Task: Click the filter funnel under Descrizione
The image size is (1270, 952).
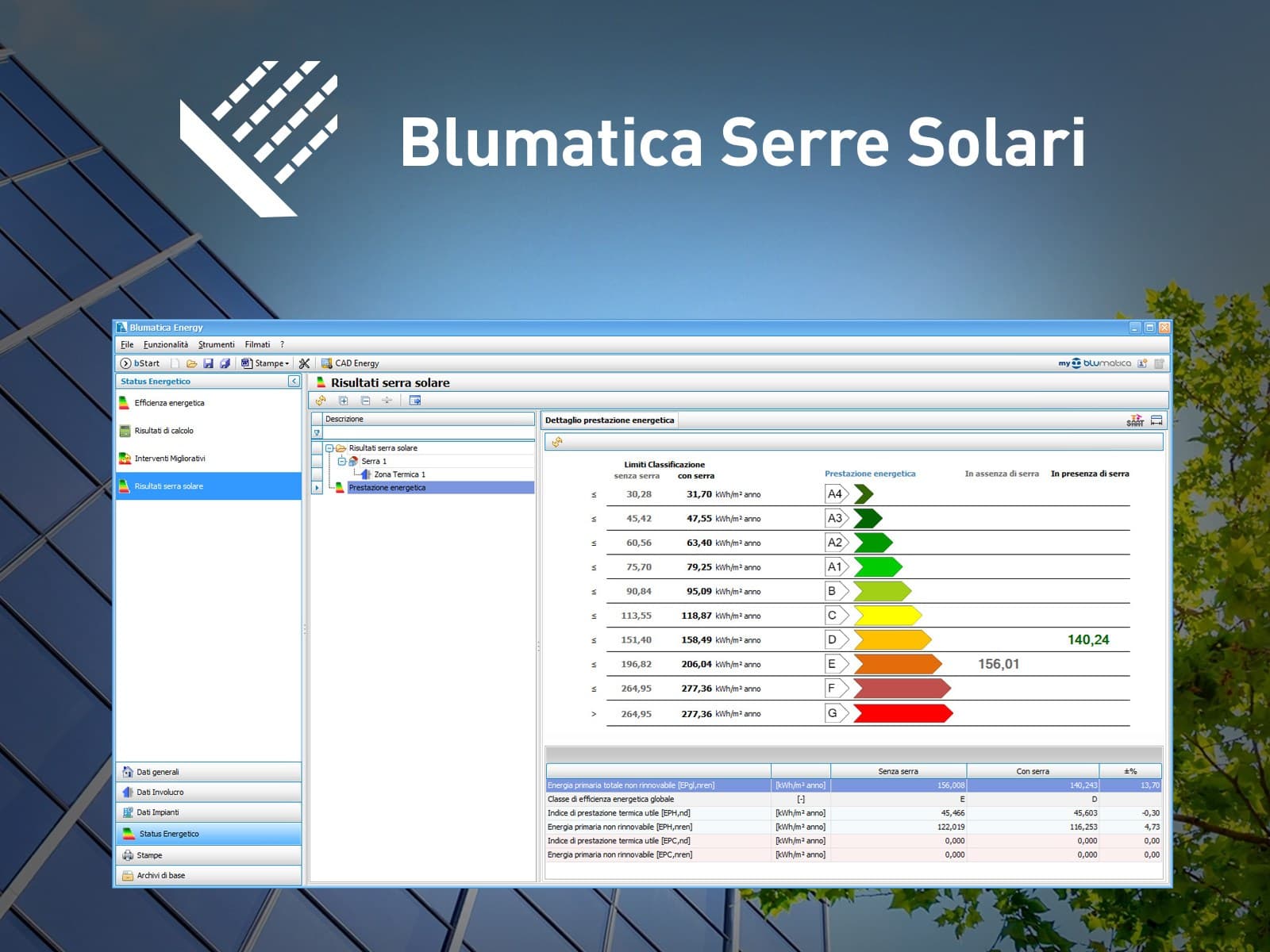Action: 317,433
